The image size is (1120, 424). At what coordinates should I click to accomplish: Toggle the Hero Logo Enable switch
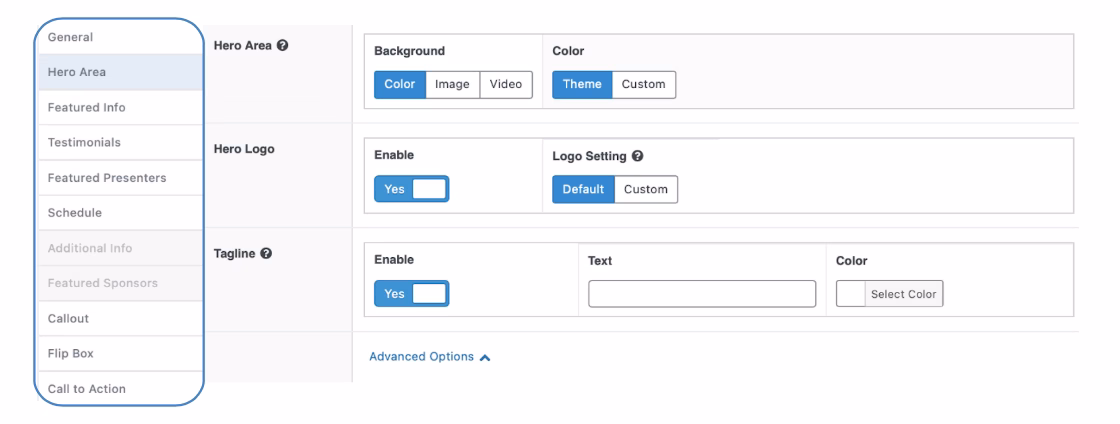411,189
